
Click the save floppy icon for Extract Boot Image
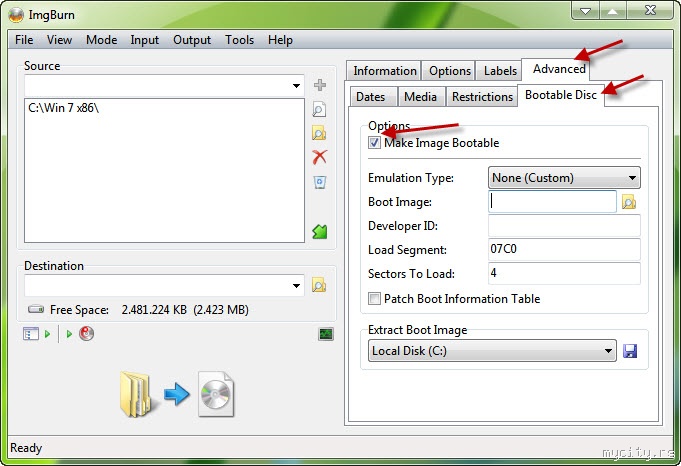(630, 351)
